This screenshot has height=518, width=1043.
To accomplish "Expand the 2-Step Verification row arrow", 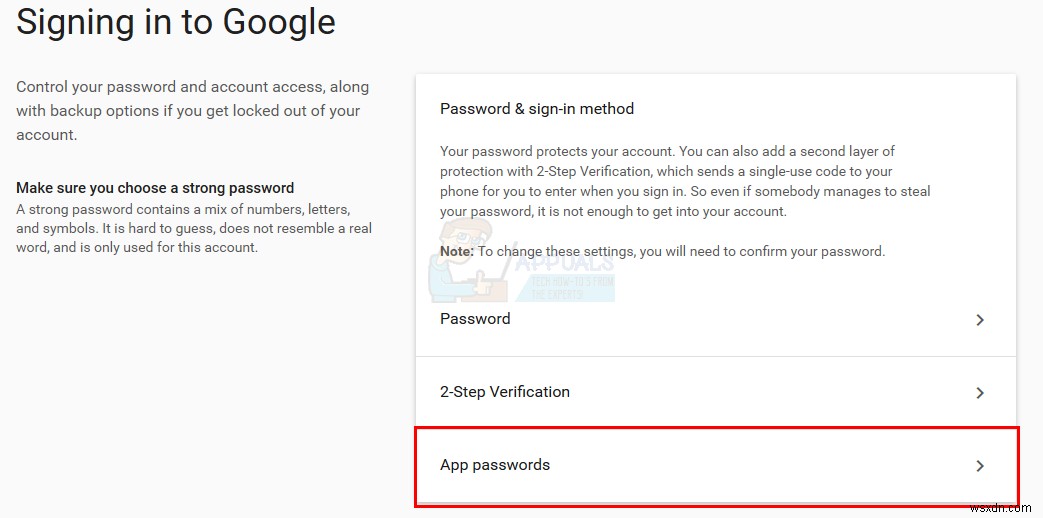I will [980, 393].
